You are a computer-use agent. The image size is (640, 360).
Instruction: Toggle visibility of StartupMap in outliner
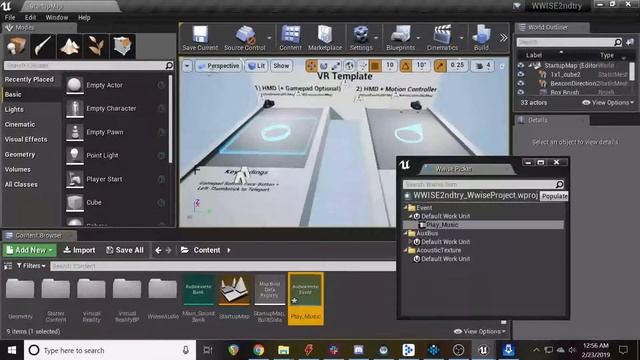click(521, 65)
